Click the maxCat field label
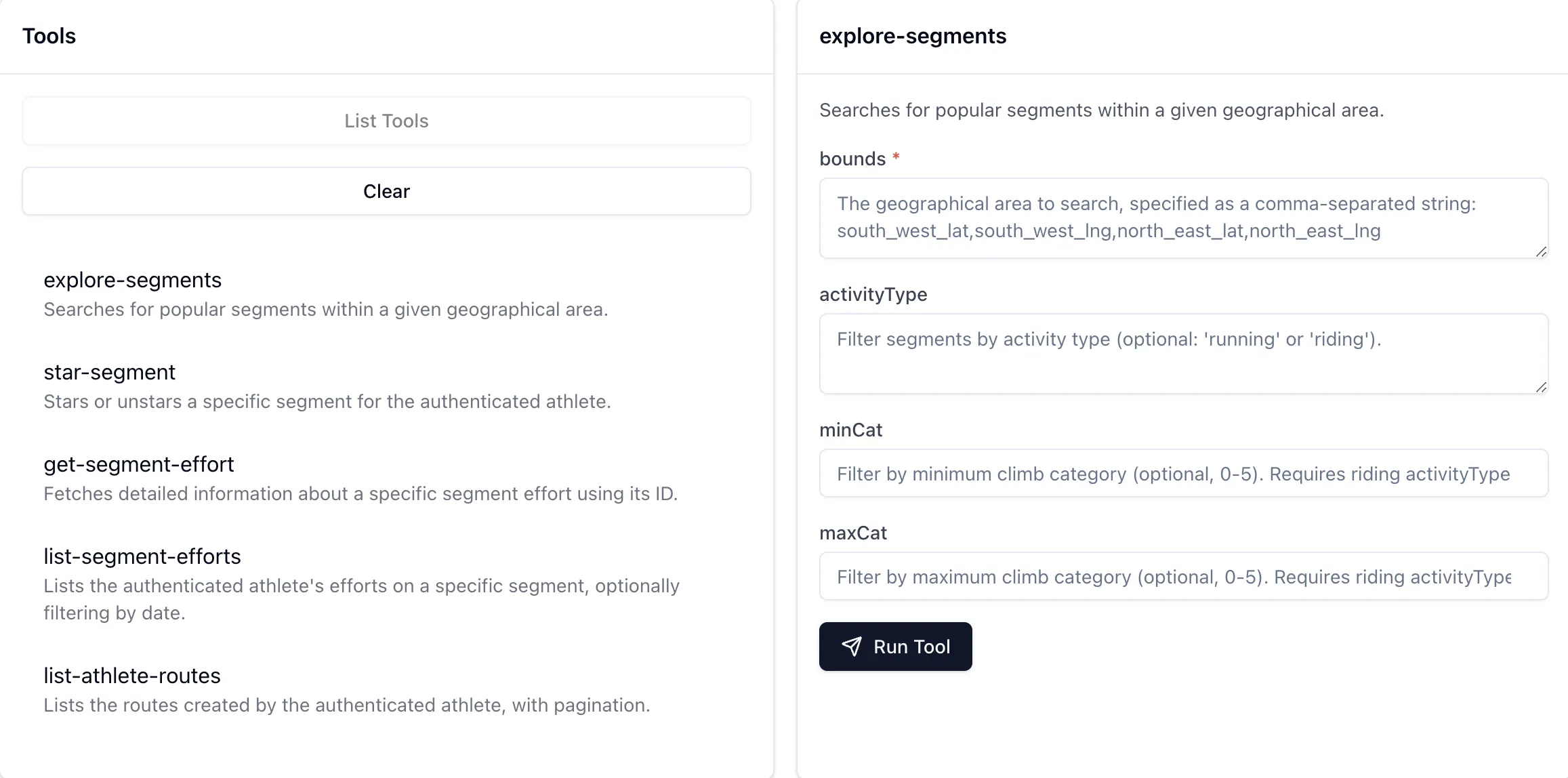1568x778 pixels. tap(852, 533)
